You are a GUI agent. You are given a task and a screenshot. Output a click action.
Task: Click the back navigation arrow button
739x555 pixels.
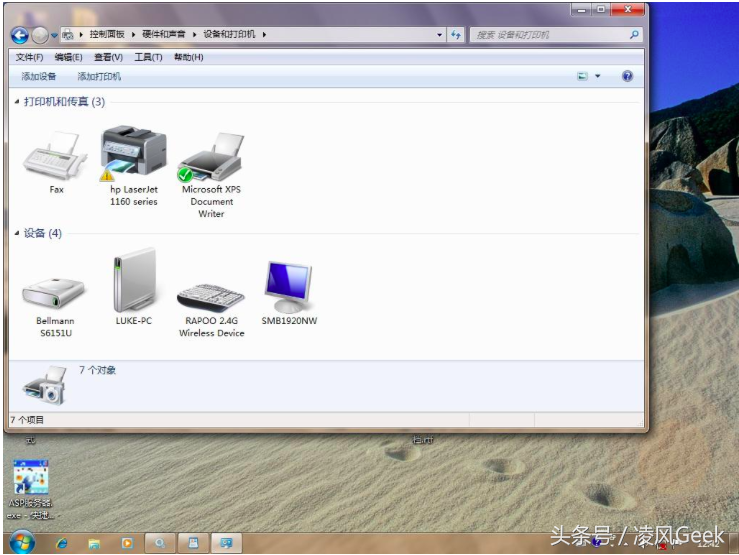[x=19, y=35]
